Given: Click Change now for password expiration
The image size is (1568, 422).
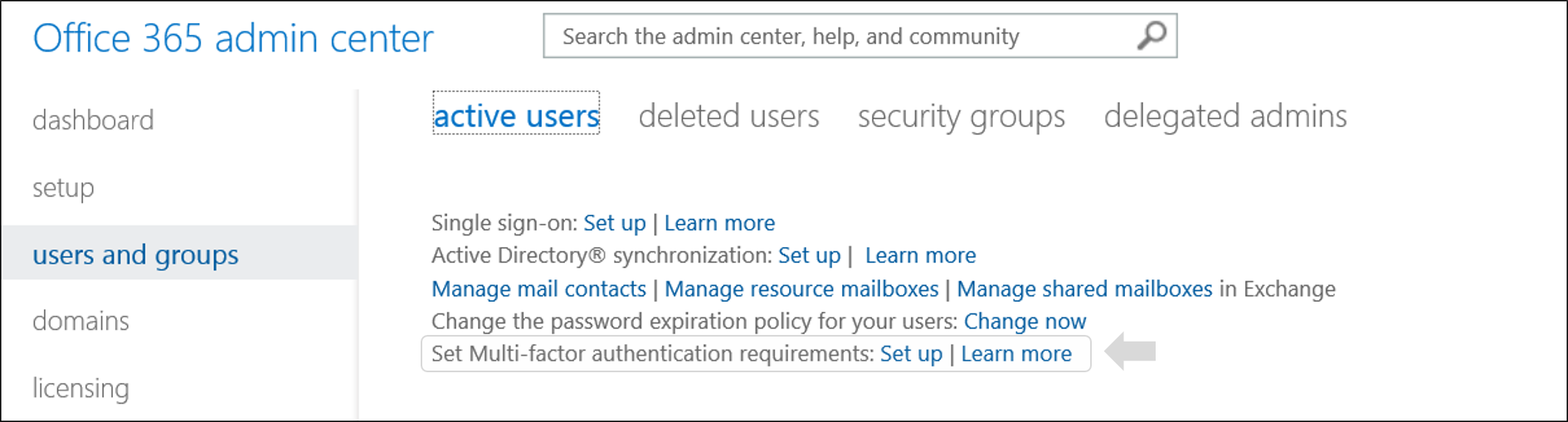Looking at the screenshot, I should pyautogui.click(x=1025, y=321).
